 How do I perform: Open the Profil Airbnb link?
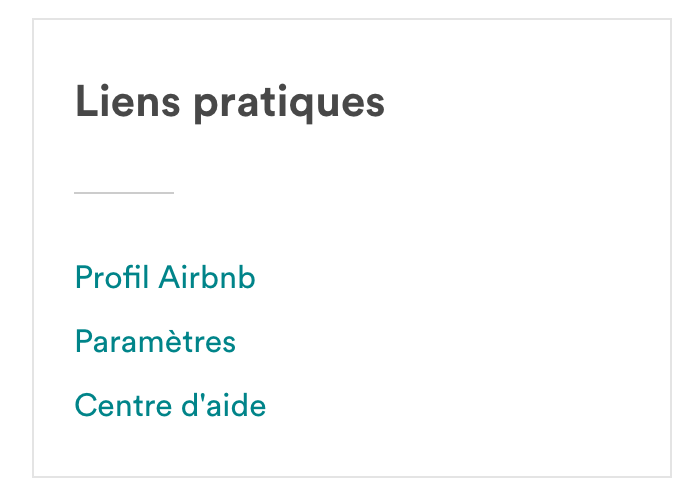click(165, 278)
